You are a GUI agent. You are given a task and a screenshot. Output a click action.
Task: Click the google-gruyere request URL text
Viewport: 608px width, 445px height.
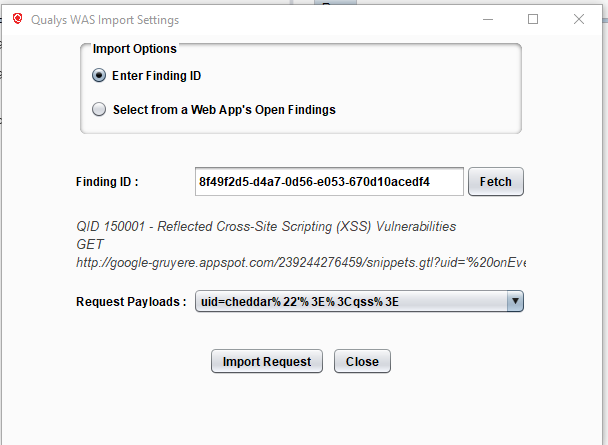tap(300, 263)
